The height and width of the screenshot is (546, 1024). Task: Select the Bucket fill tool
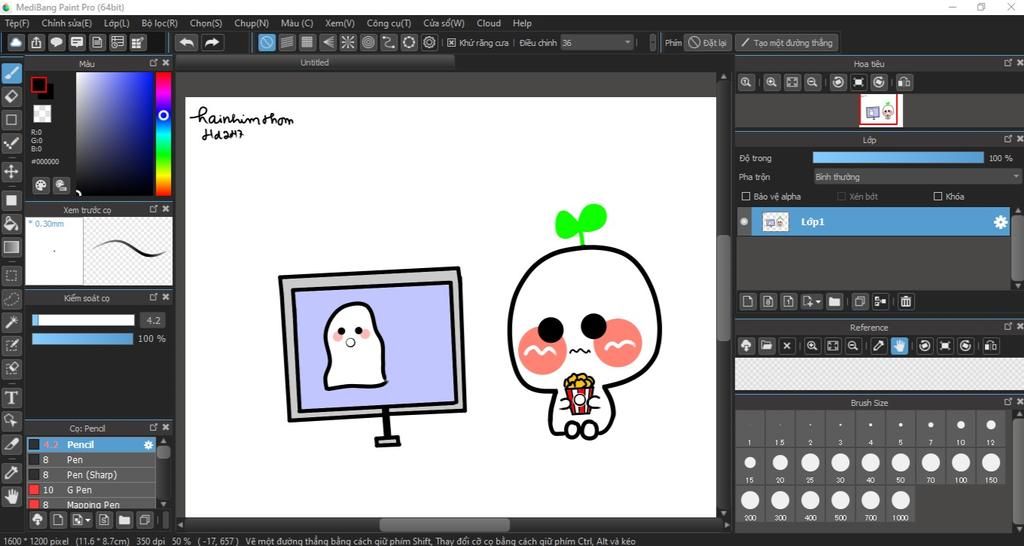coord(12,224)
